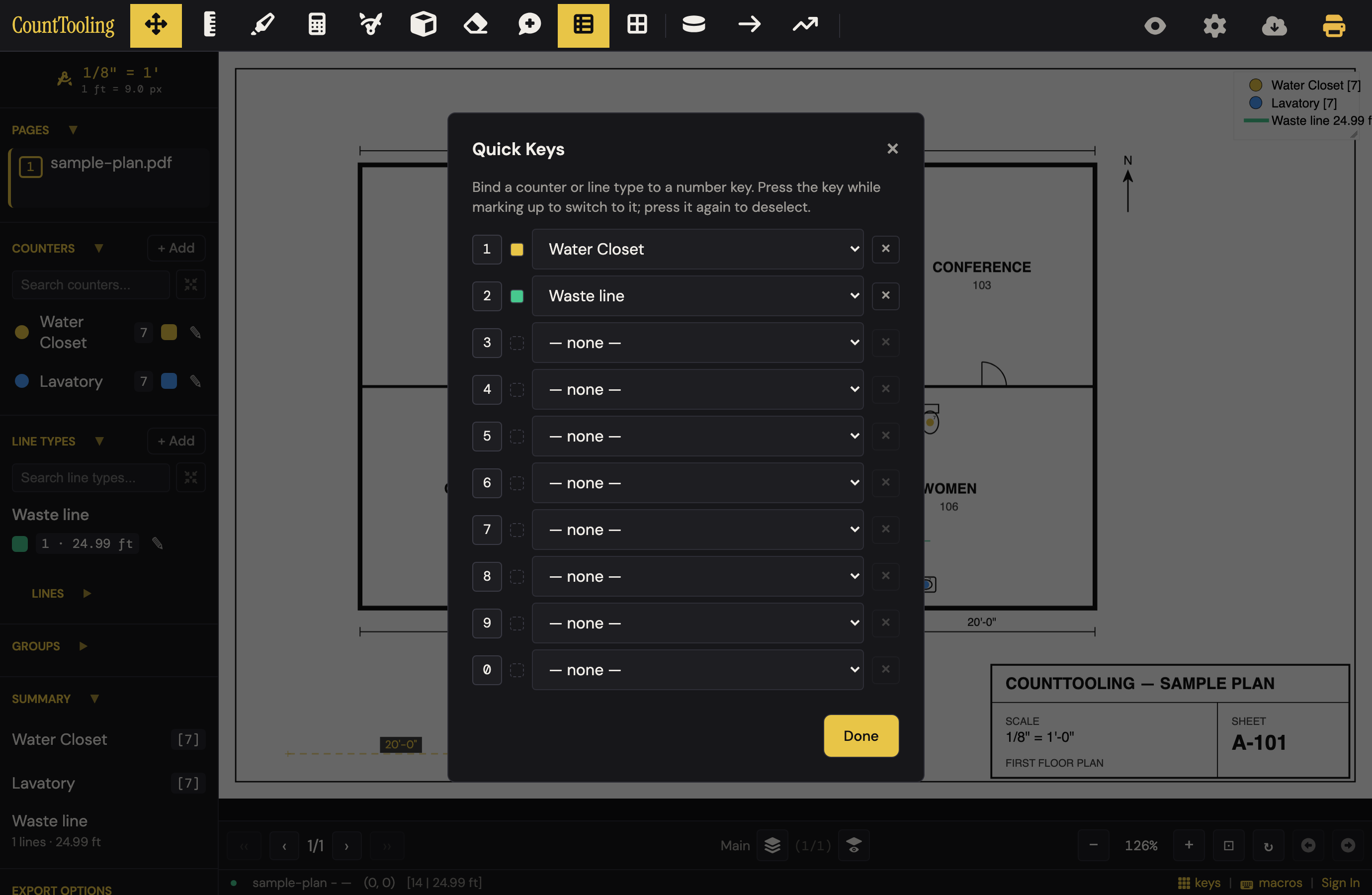1372x895 pixels.
Task: Collapse the LINE TYPES section
Action: tap(99, 441)
